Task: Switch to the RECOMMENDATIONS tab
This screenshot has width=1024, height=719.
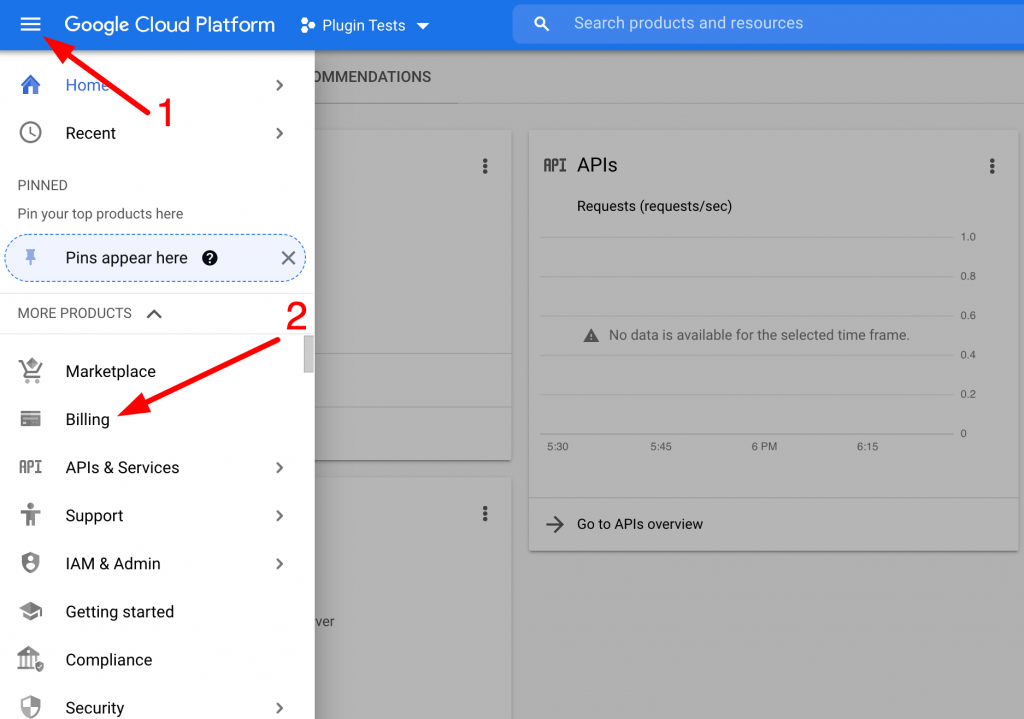Action: (373, 77)
